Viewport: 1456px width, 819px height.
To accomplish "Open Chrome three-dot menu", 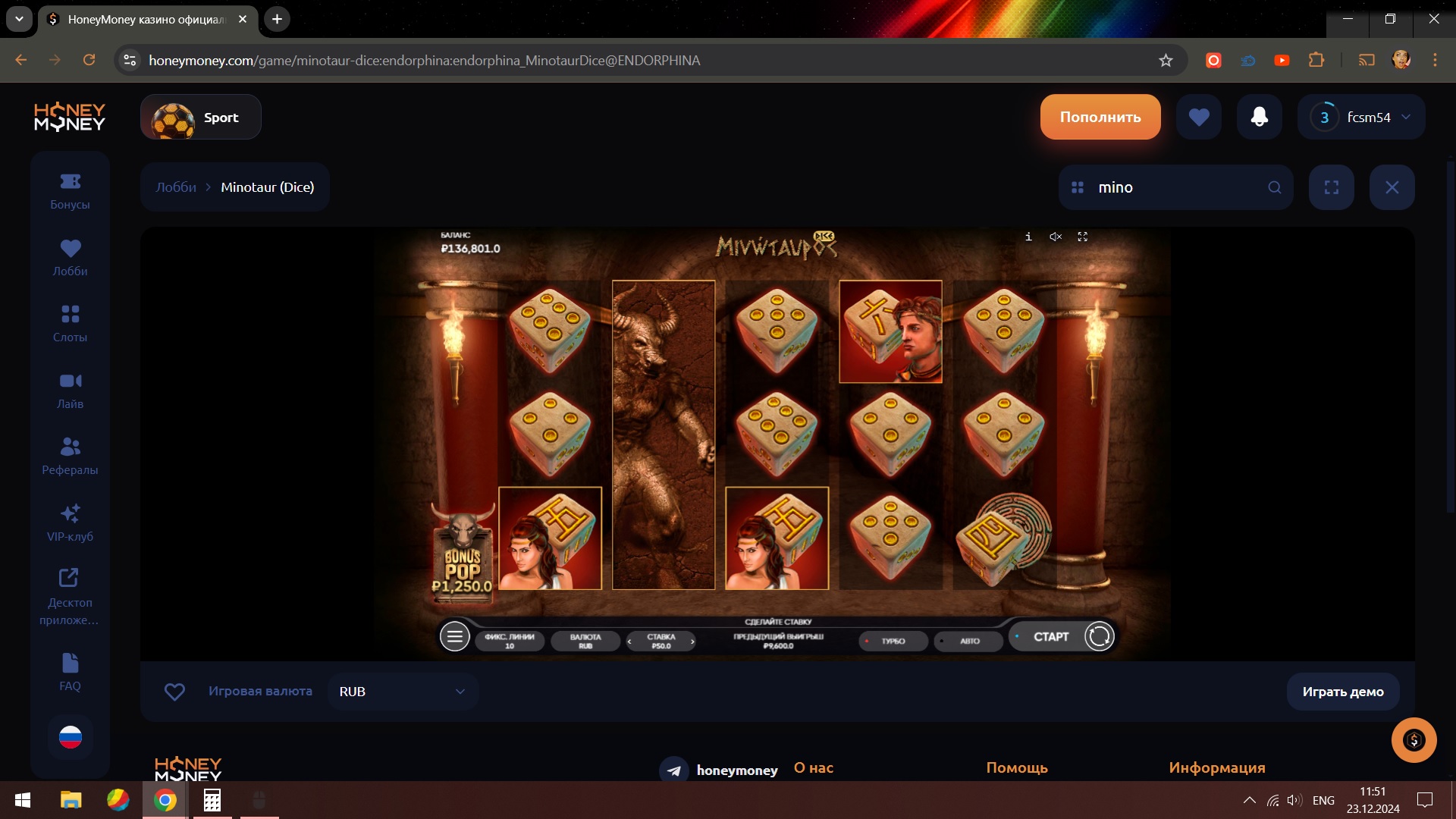I will [1435, 60].
